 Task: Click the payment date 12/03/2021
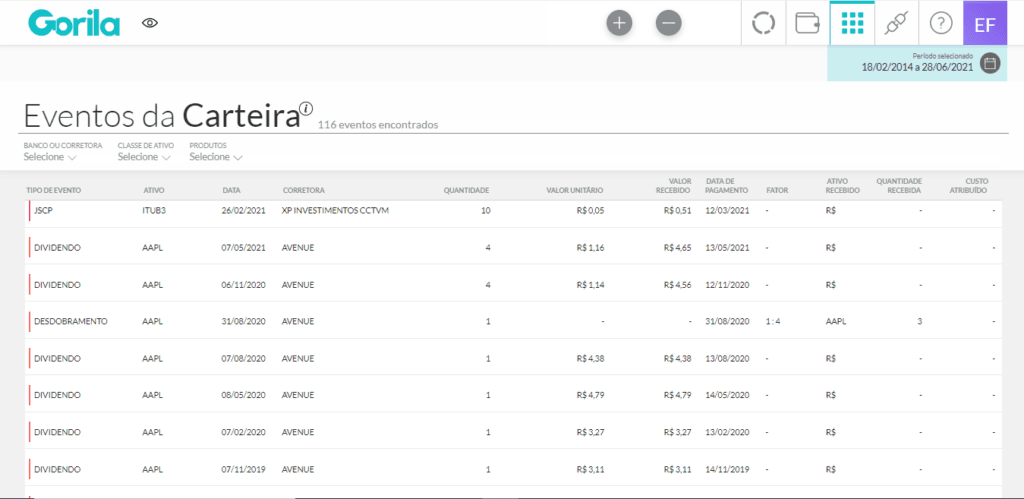point(728,211)
